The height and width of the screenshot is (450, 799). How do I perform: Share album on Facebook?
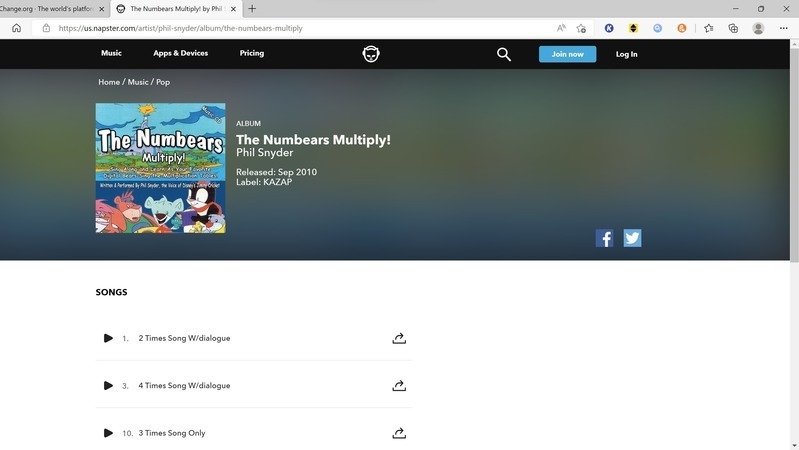tap(605, 238)
